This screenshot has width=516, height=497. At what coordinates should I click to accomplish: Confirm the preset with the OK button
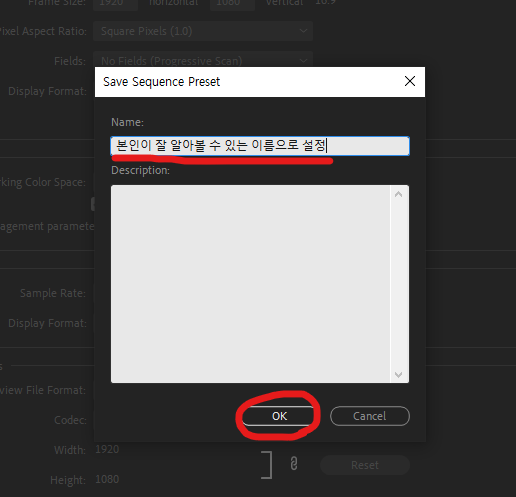click(x=279, y=416)
